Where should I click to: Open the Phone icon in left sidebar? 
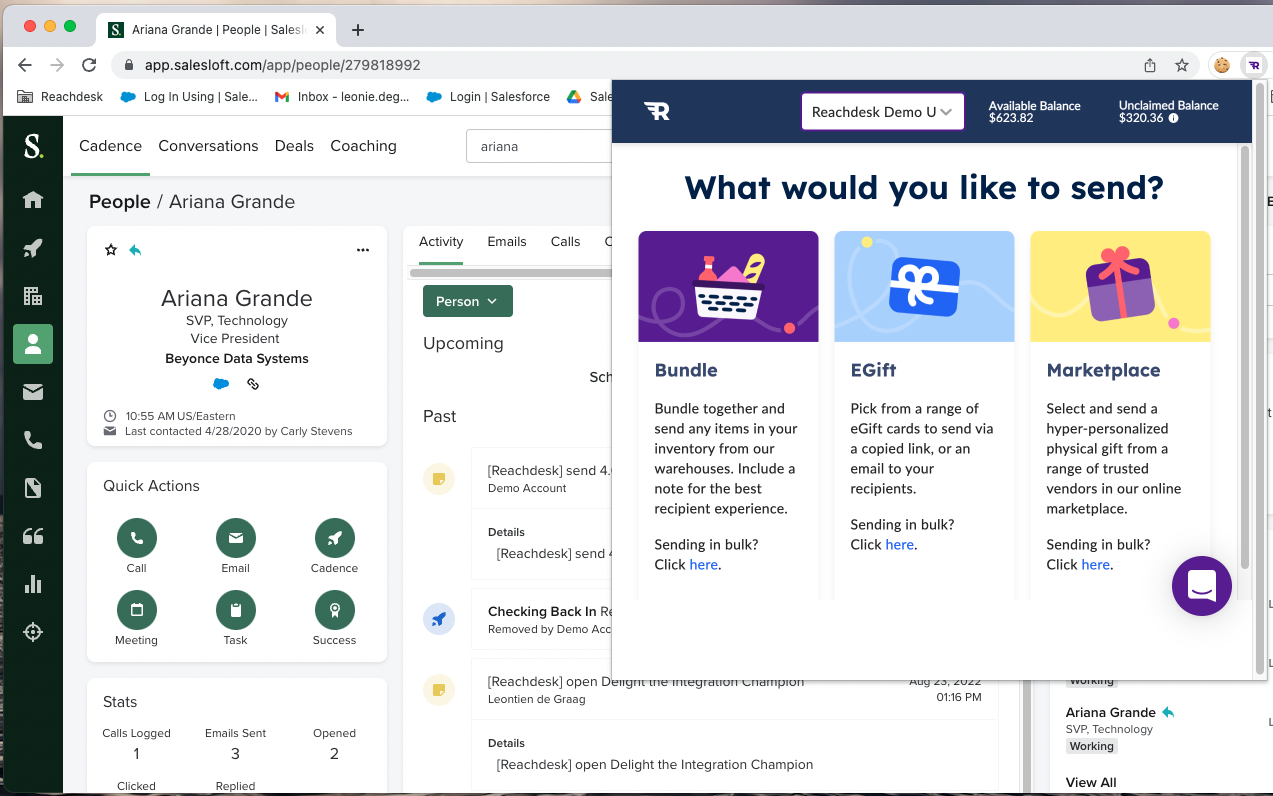[x=33, y=440]
